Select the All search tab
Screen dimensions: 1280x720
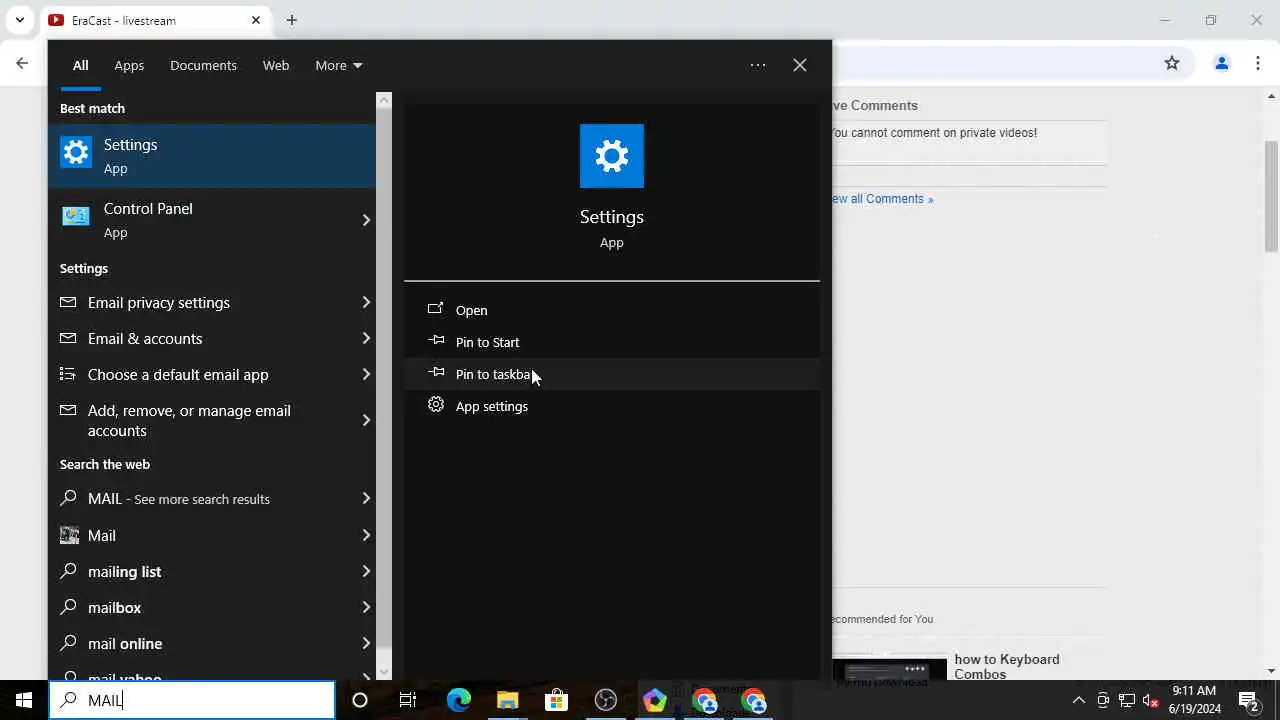(80, 65)
